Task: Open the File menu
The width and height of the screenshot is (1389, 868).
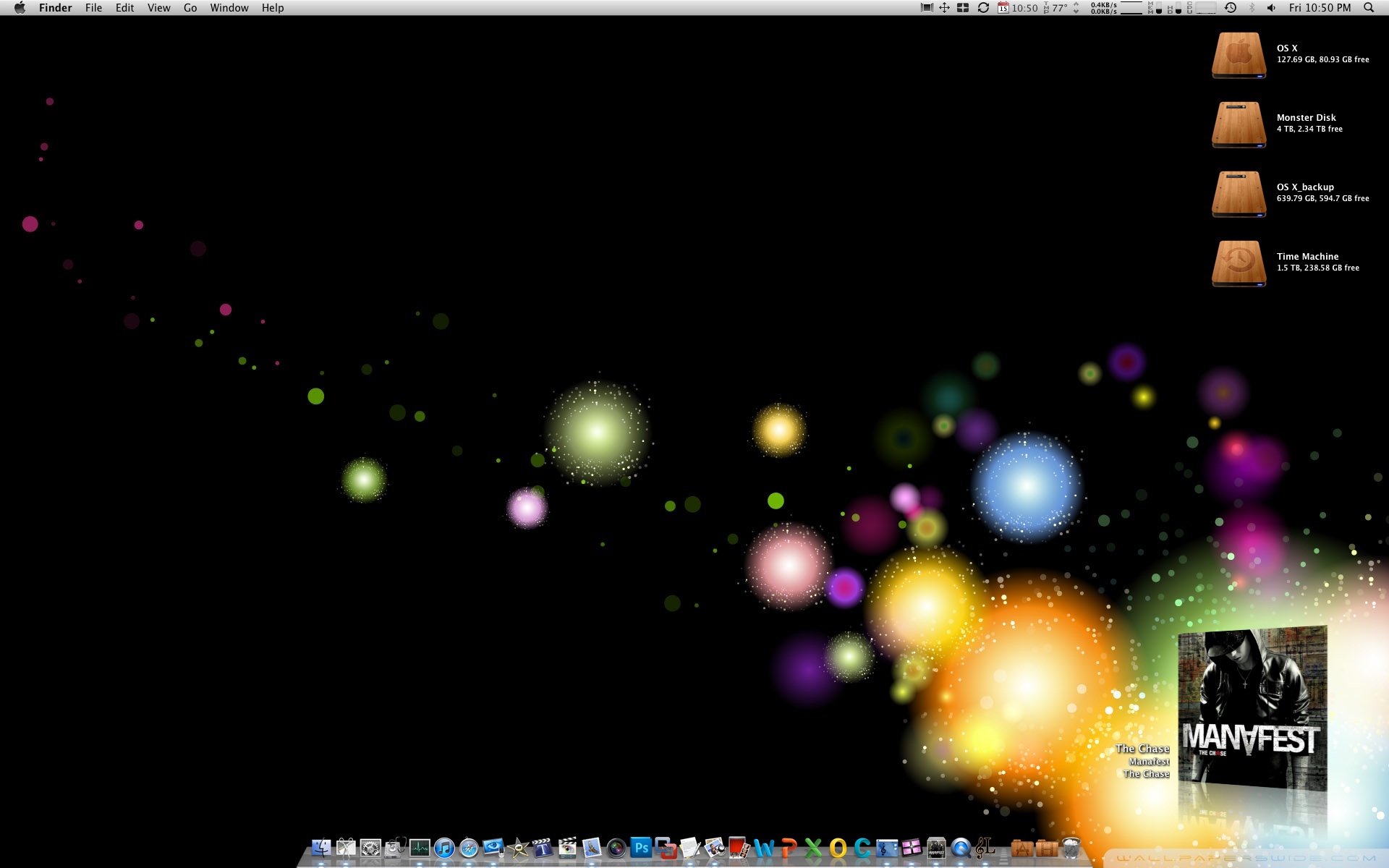Action: [x=93, y=8]
